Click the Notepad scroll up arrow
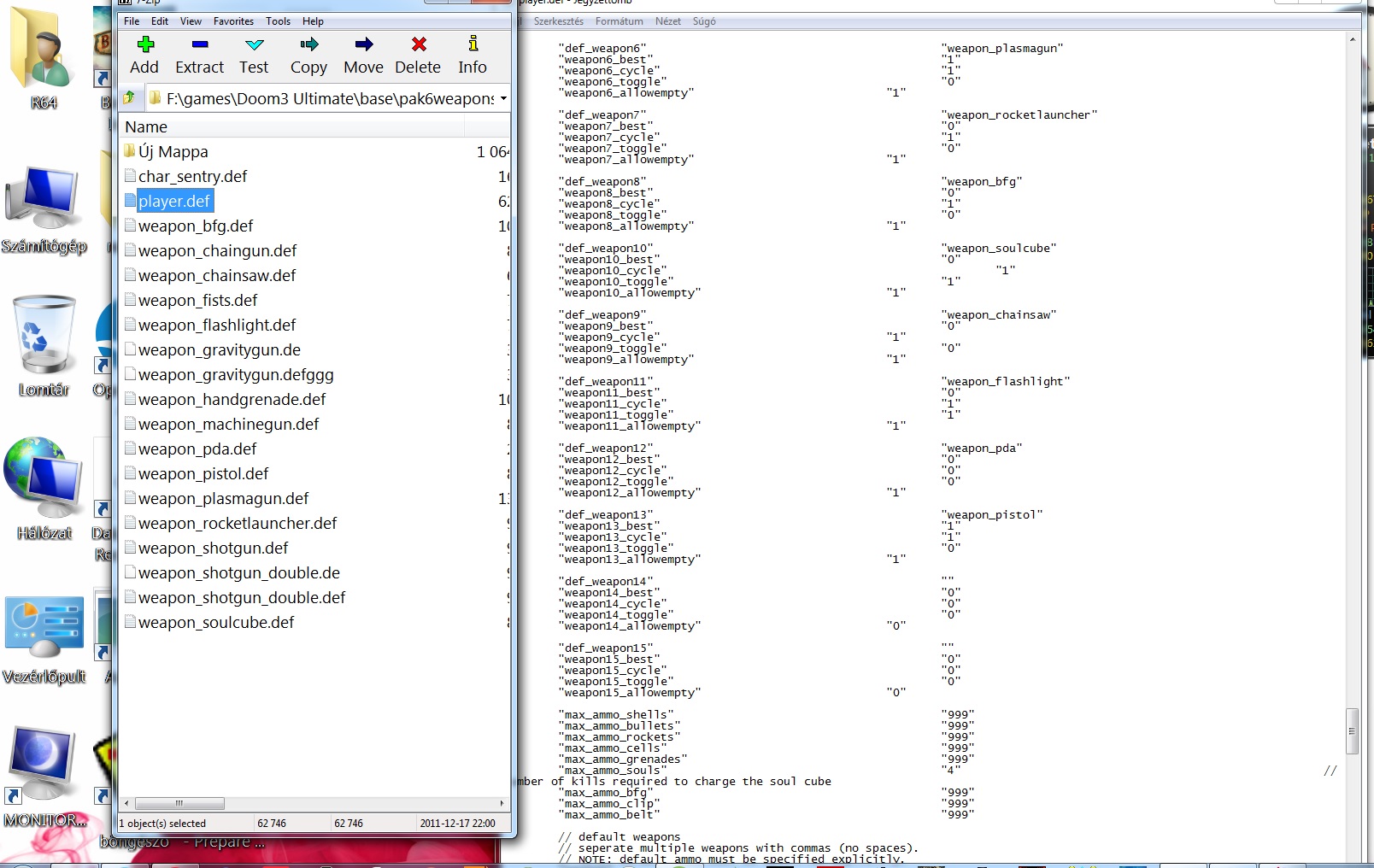 [1352, 39]
